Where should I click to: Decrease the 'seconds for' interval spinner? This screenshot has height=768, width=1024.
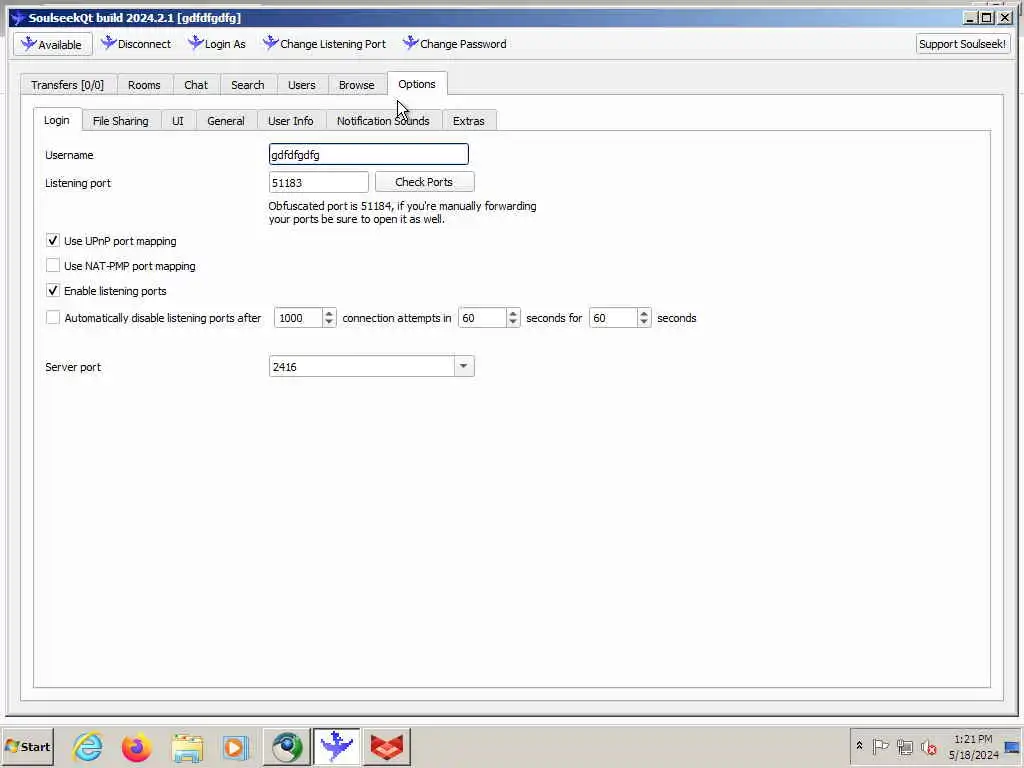tap(513, 322)
